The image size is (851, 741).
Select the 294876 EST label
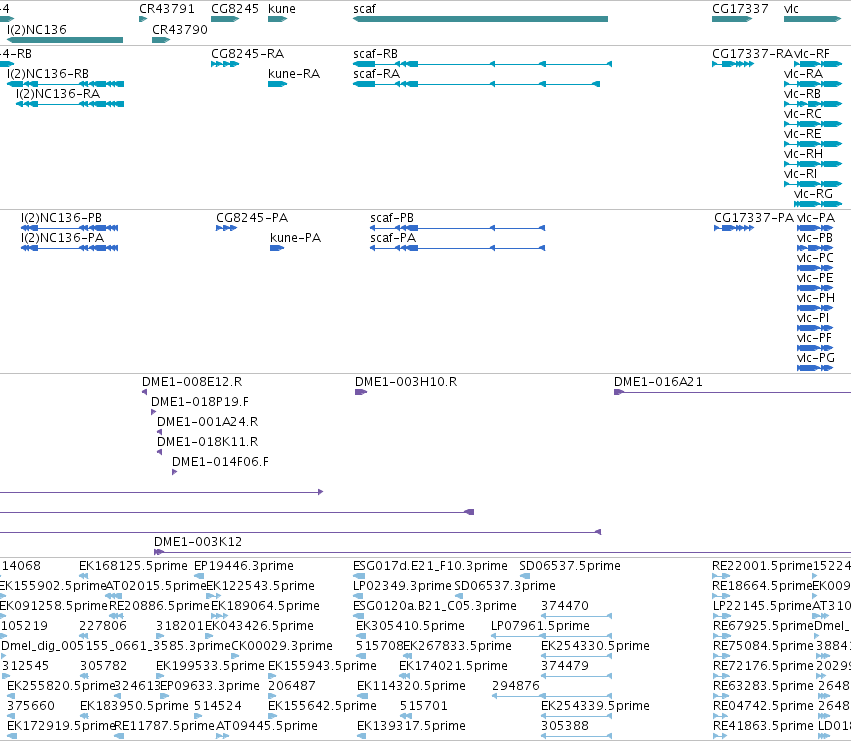coord(516,686)
